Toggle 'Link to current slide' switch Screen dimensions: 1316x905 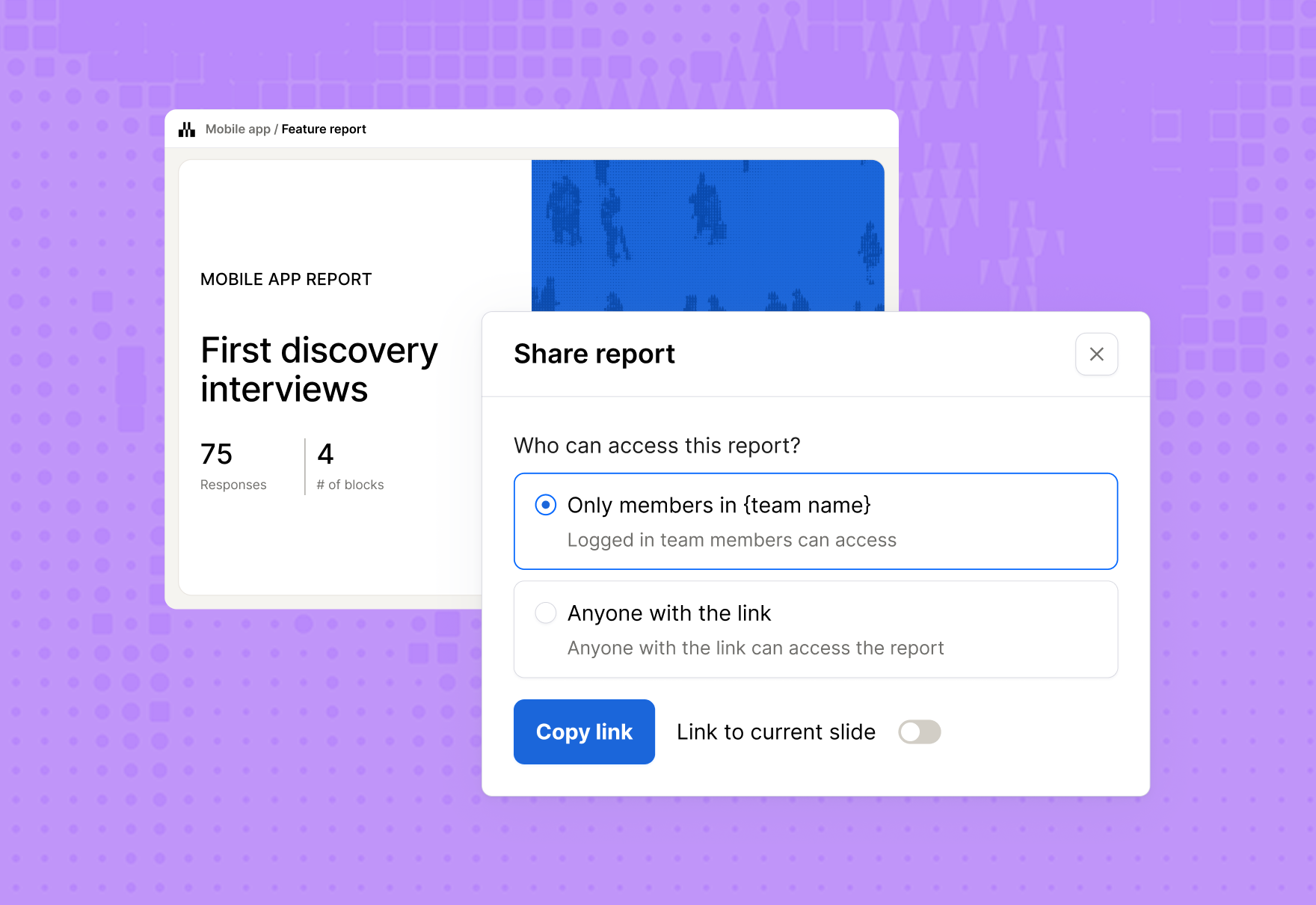coord(919,731)
